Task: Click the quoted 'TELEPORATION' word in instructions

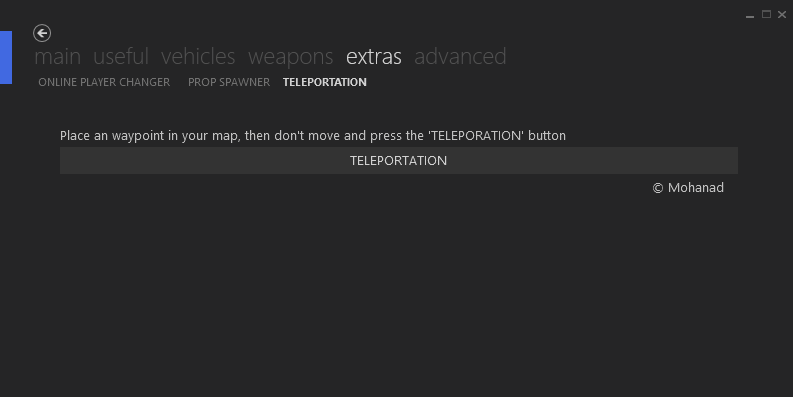Action: (476, 136)
